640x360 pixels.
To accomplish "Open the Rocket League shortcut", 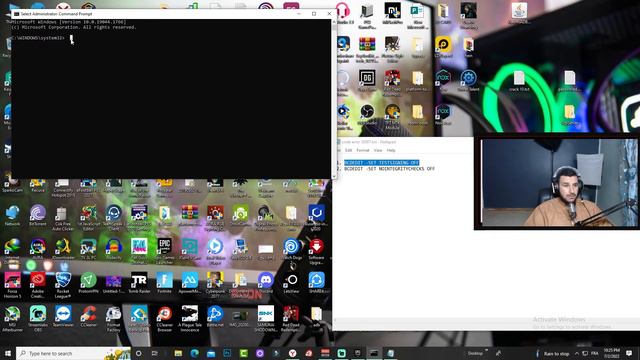I will coord(63,284).
